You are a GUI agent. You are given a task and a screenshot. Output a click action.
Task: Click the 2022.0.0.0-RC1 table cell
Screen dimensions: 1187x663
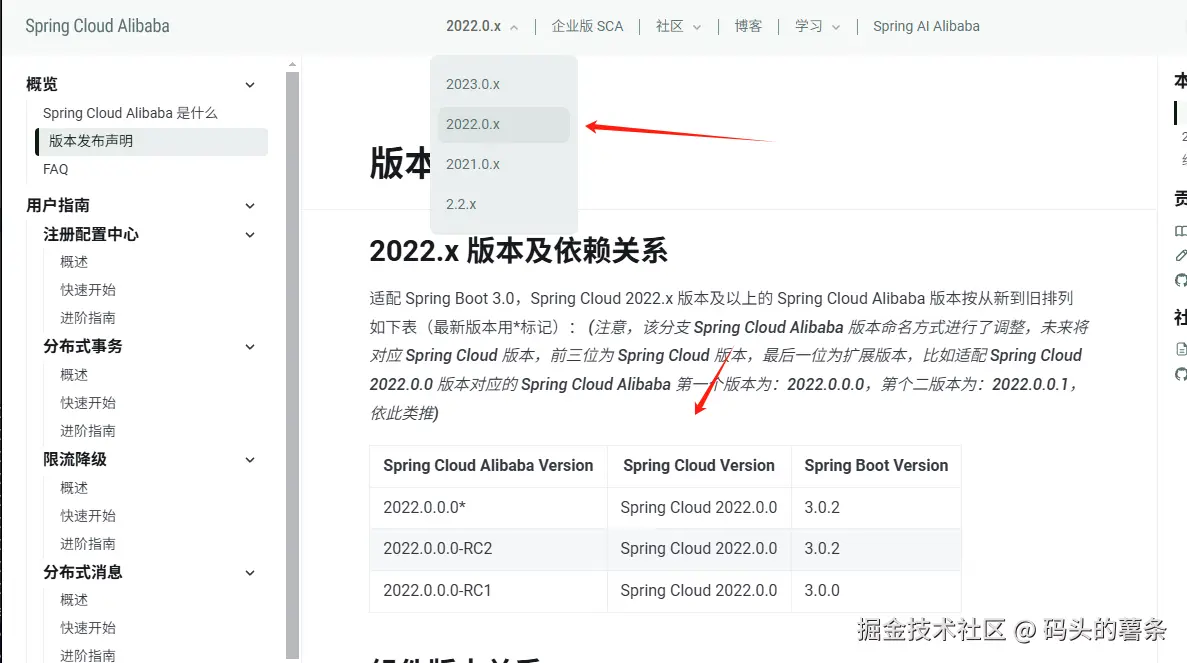tap(488, 590)
